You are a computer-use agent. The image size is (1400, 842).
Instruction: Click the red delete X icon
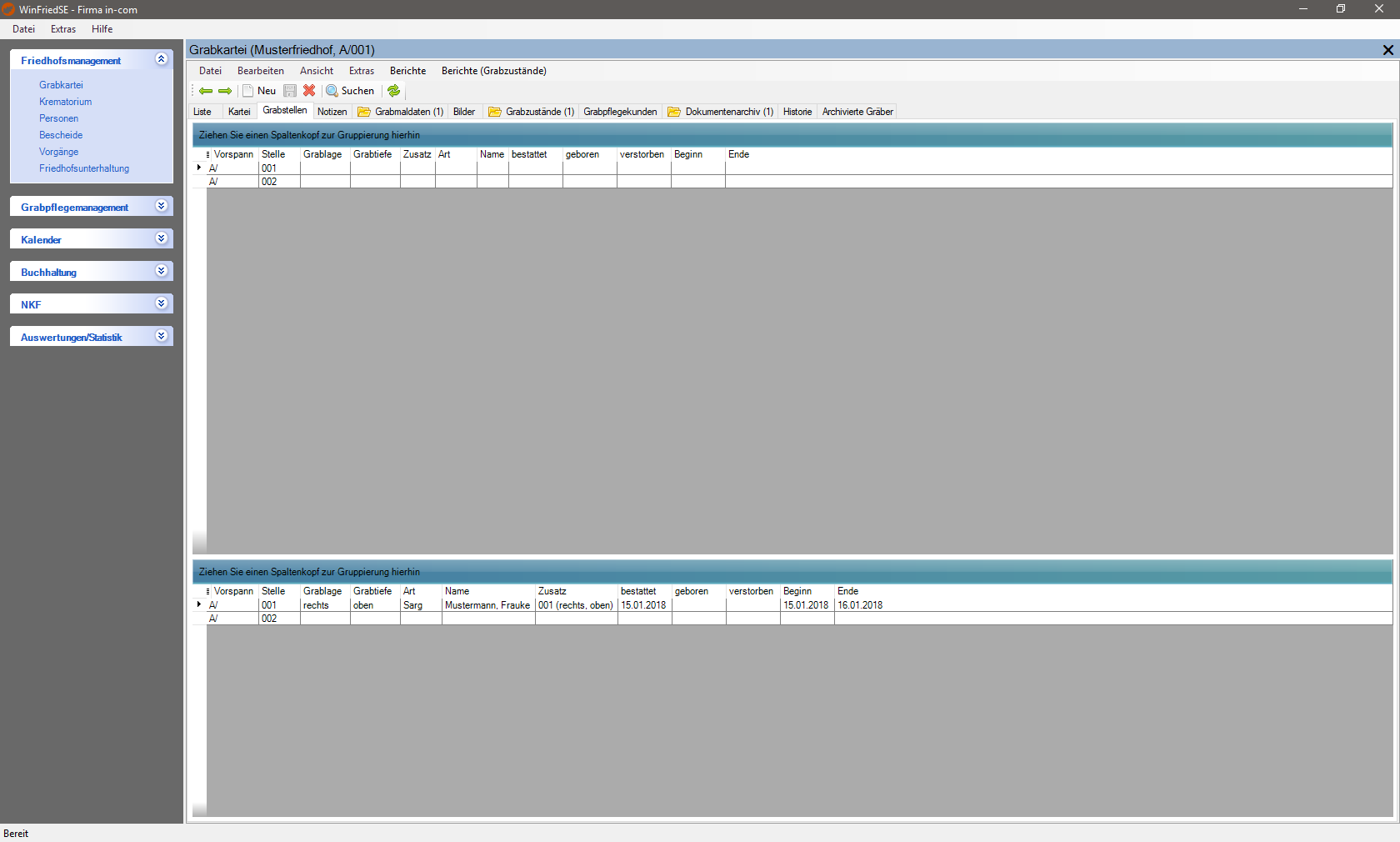point(309,91)
